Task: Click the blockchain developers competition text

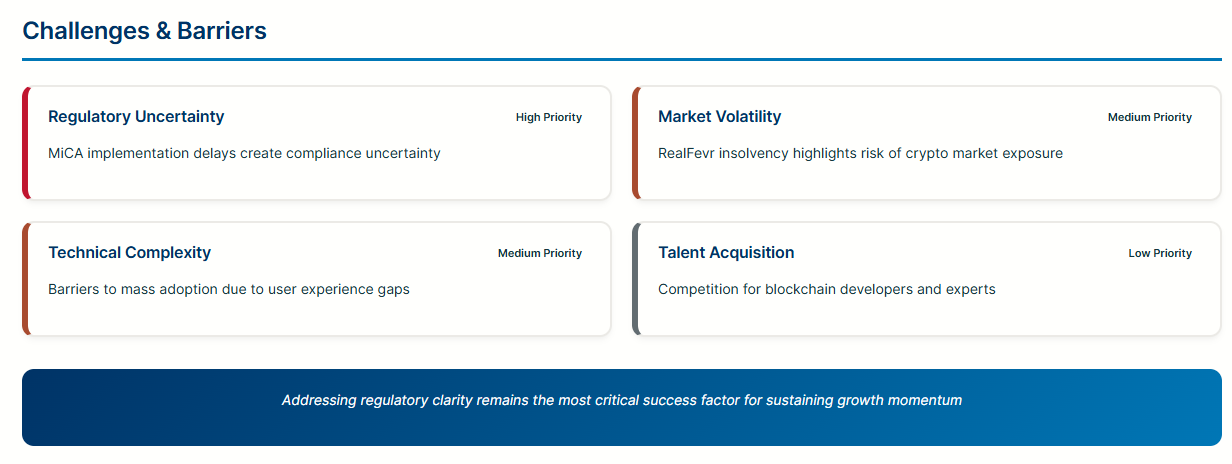Action: pyautogui.click(x=826, y=290)
